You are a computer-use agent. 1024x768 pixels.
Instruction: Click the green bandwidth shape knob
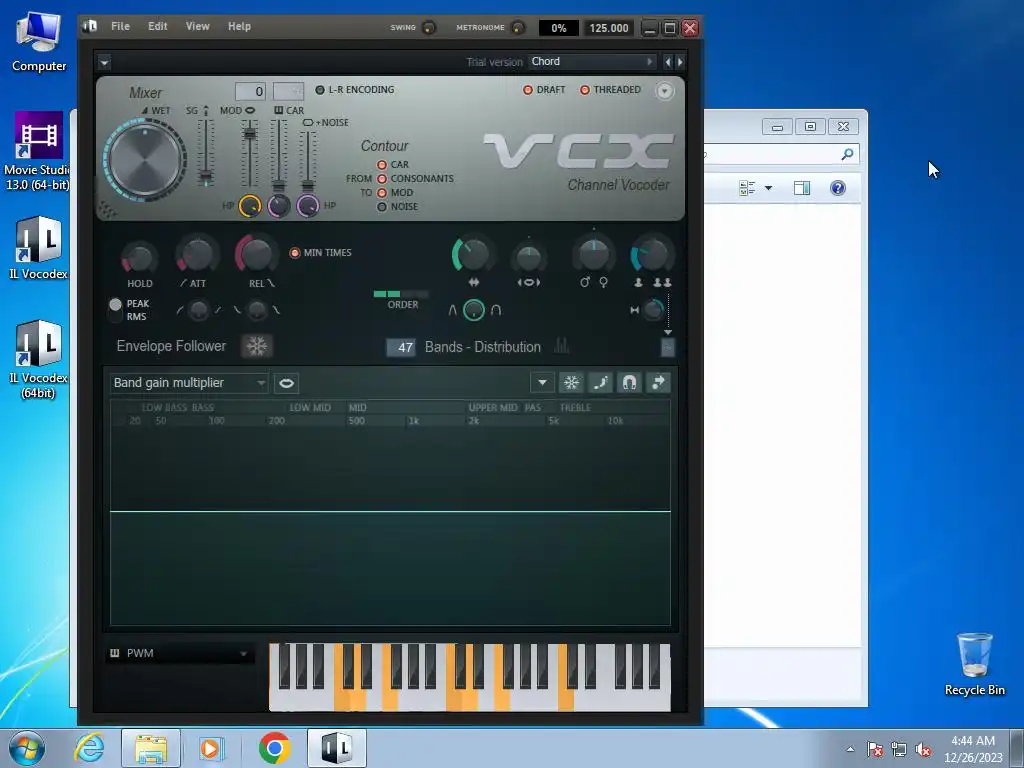[473, 310]
